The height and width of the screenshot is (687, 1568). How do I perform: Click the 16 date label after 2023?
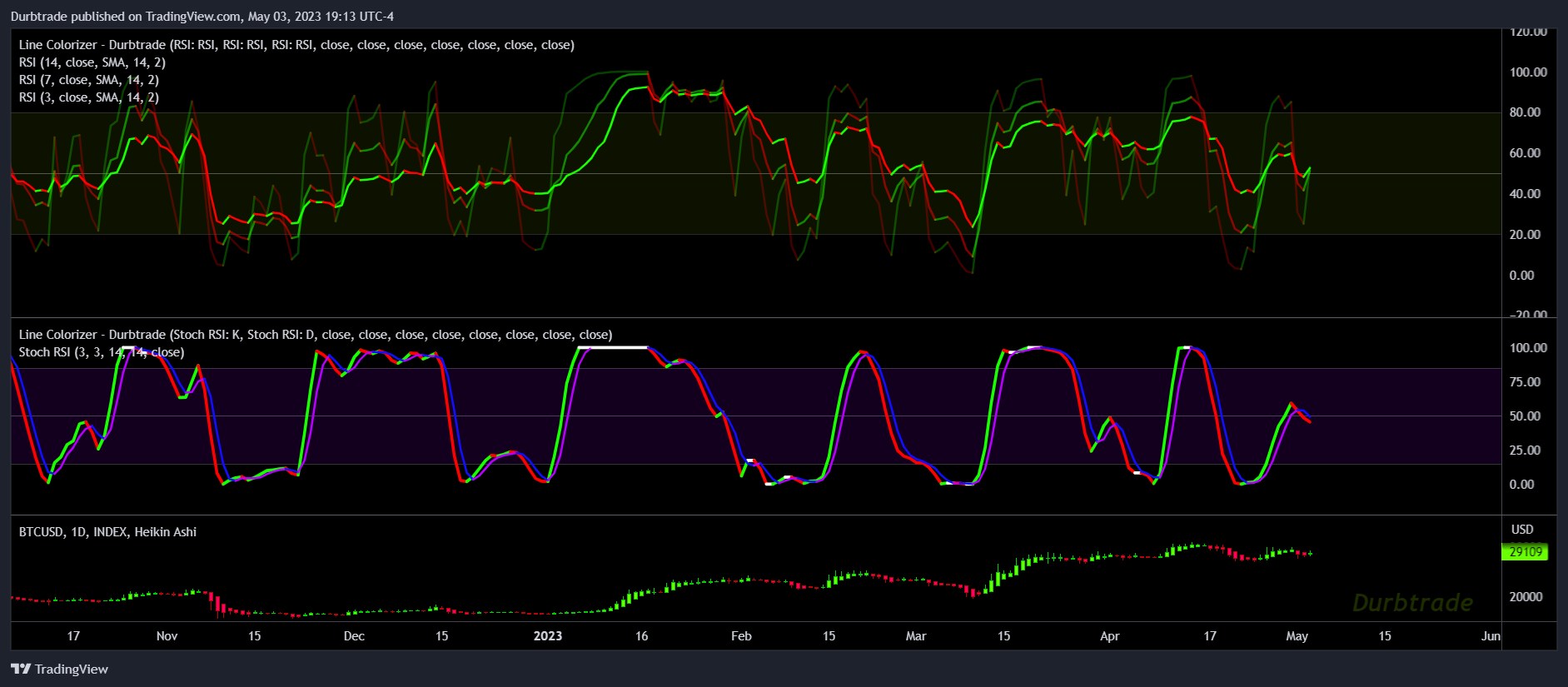click(642, 636)
